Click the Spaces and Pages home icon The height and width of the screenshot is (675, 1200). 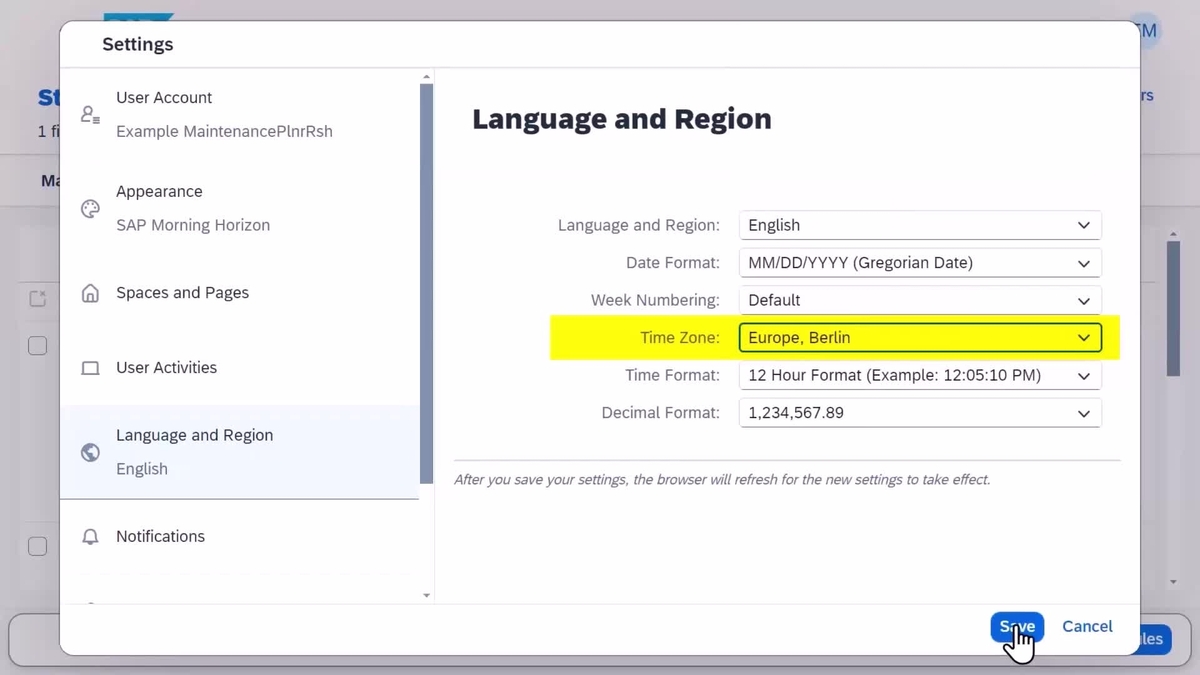pyautogui.click(x=90, y=292)
